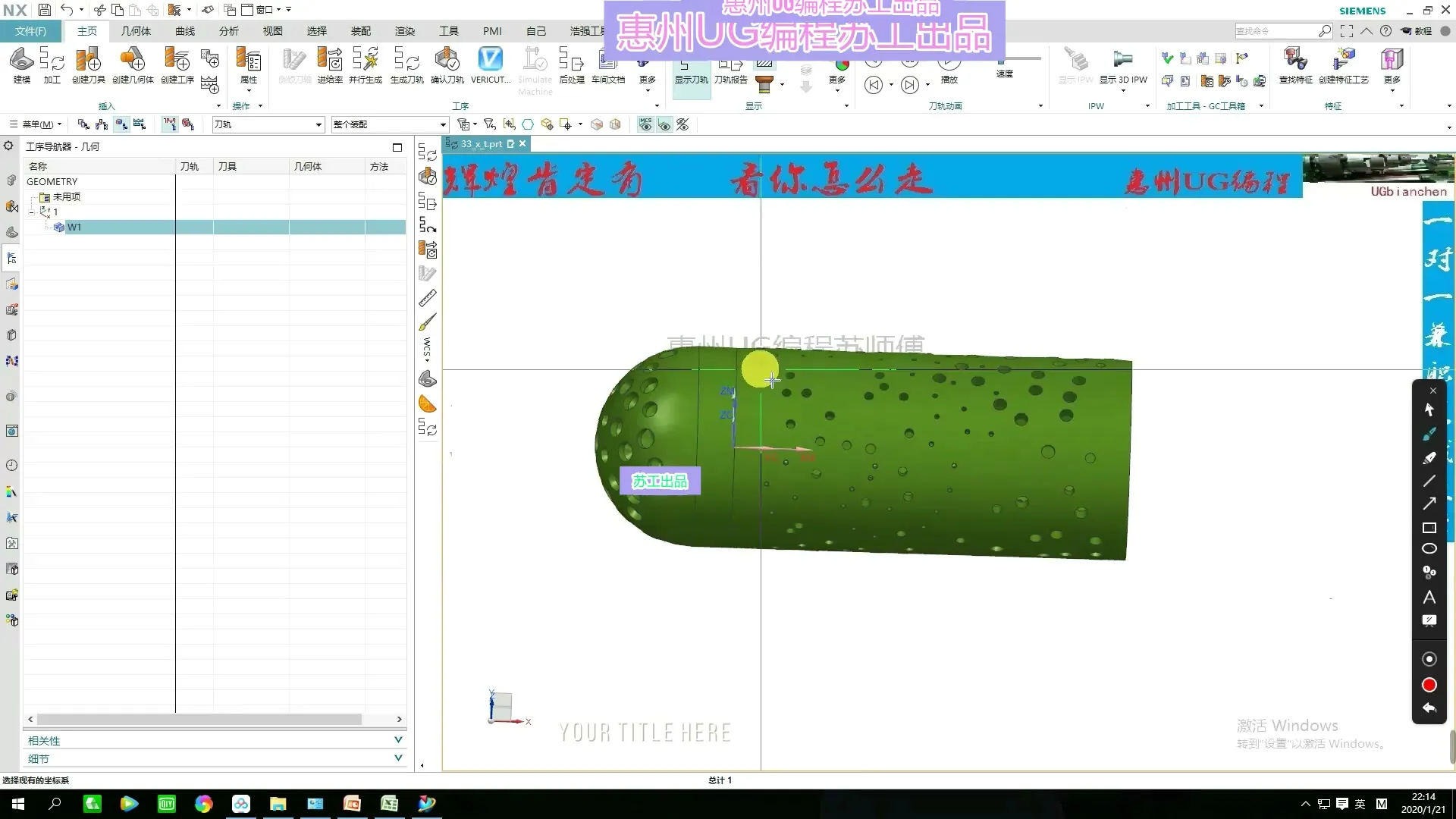Switch to the 几何体 ribbon tab
This screenshot has height=819, width=1456.
[x=136, y=31]
